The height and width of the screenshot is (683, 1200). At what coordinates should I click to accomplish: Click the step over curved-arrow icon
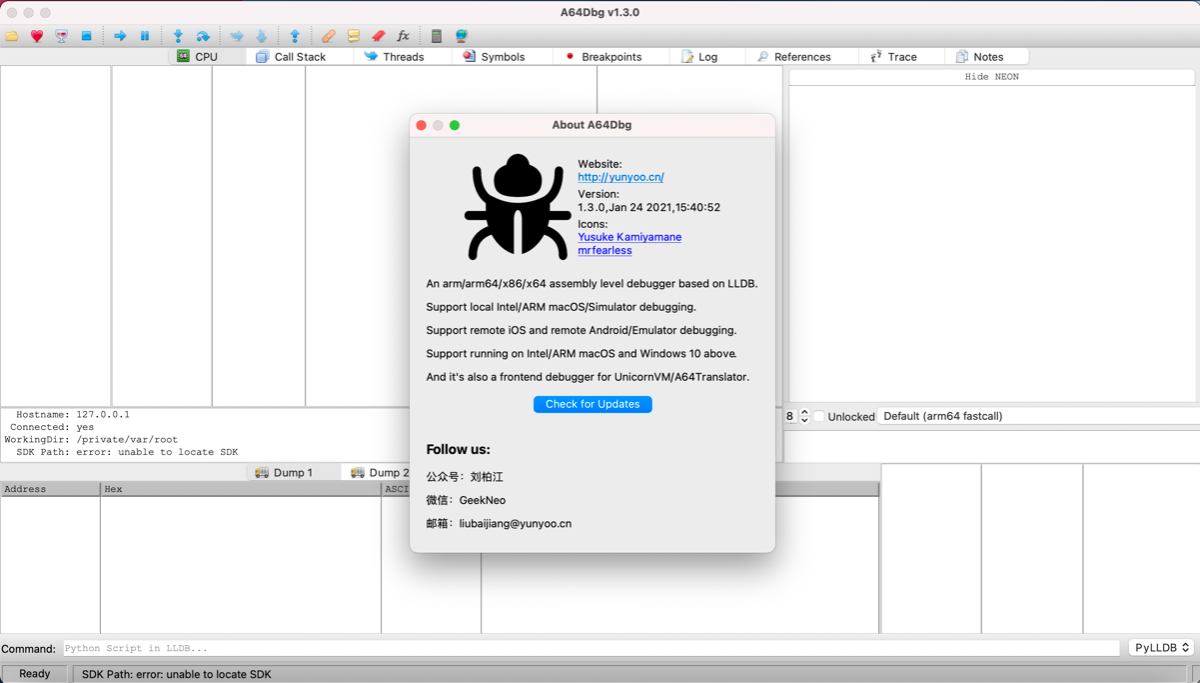(203, 36)
